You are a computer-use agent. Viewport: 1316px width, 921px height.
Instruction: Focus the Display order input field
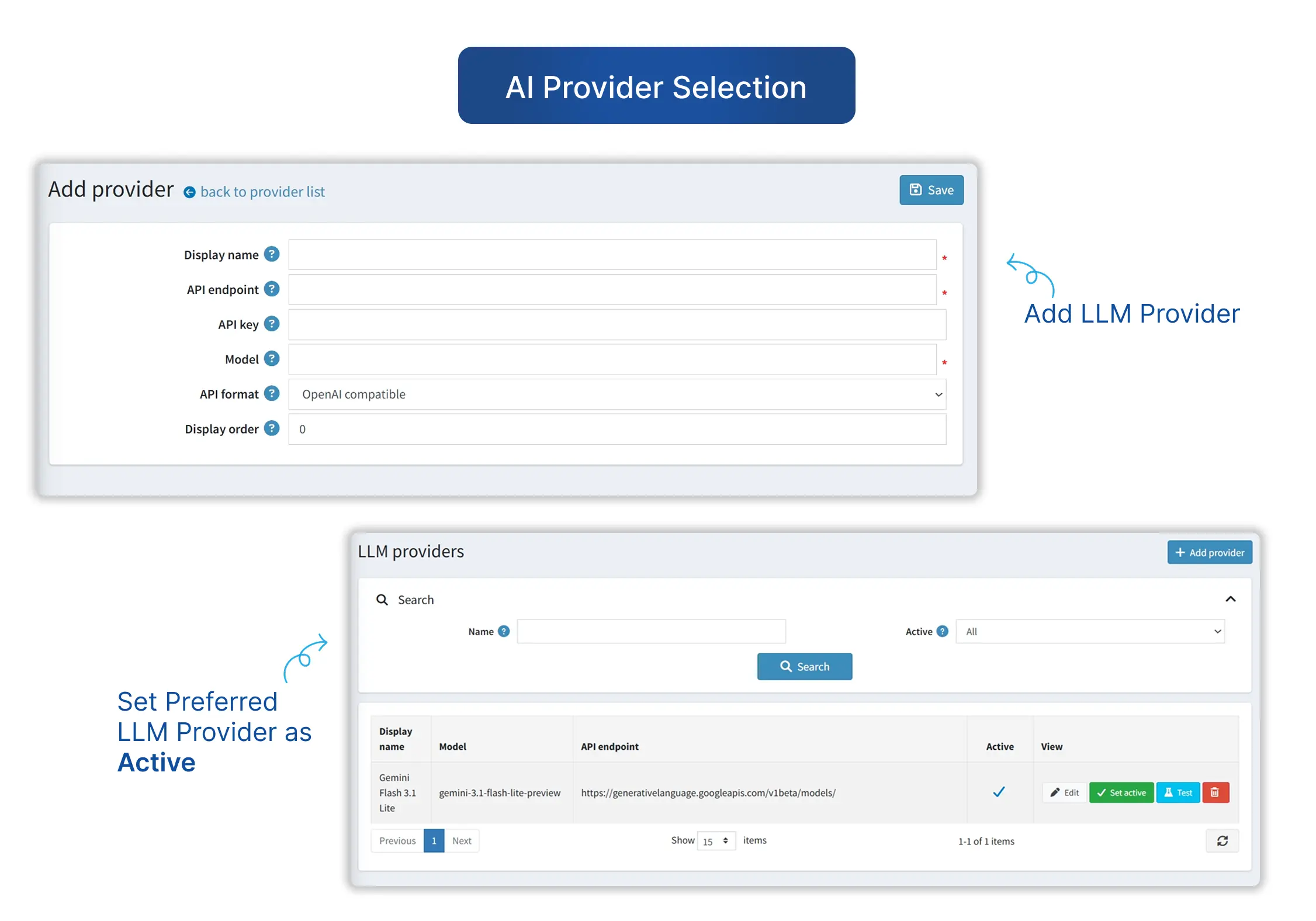[x=617, y=429]
